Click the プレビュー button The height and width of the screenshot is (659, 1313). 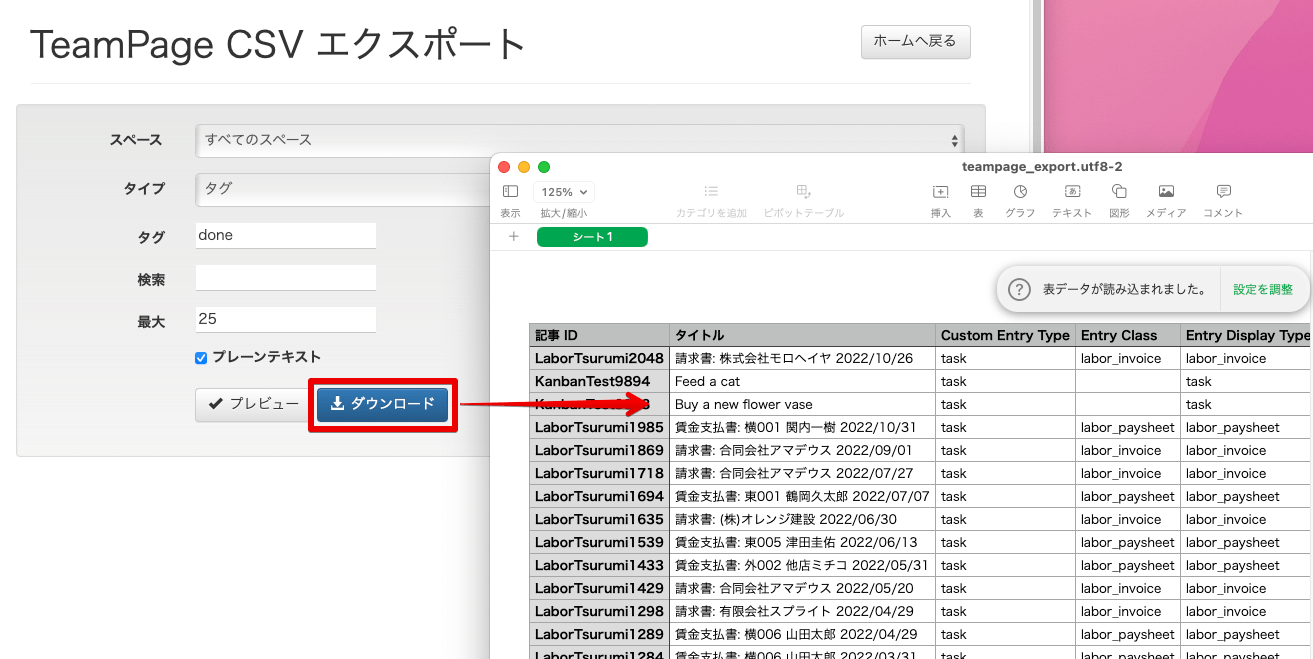pyautogui.click(x=253, y=404)
